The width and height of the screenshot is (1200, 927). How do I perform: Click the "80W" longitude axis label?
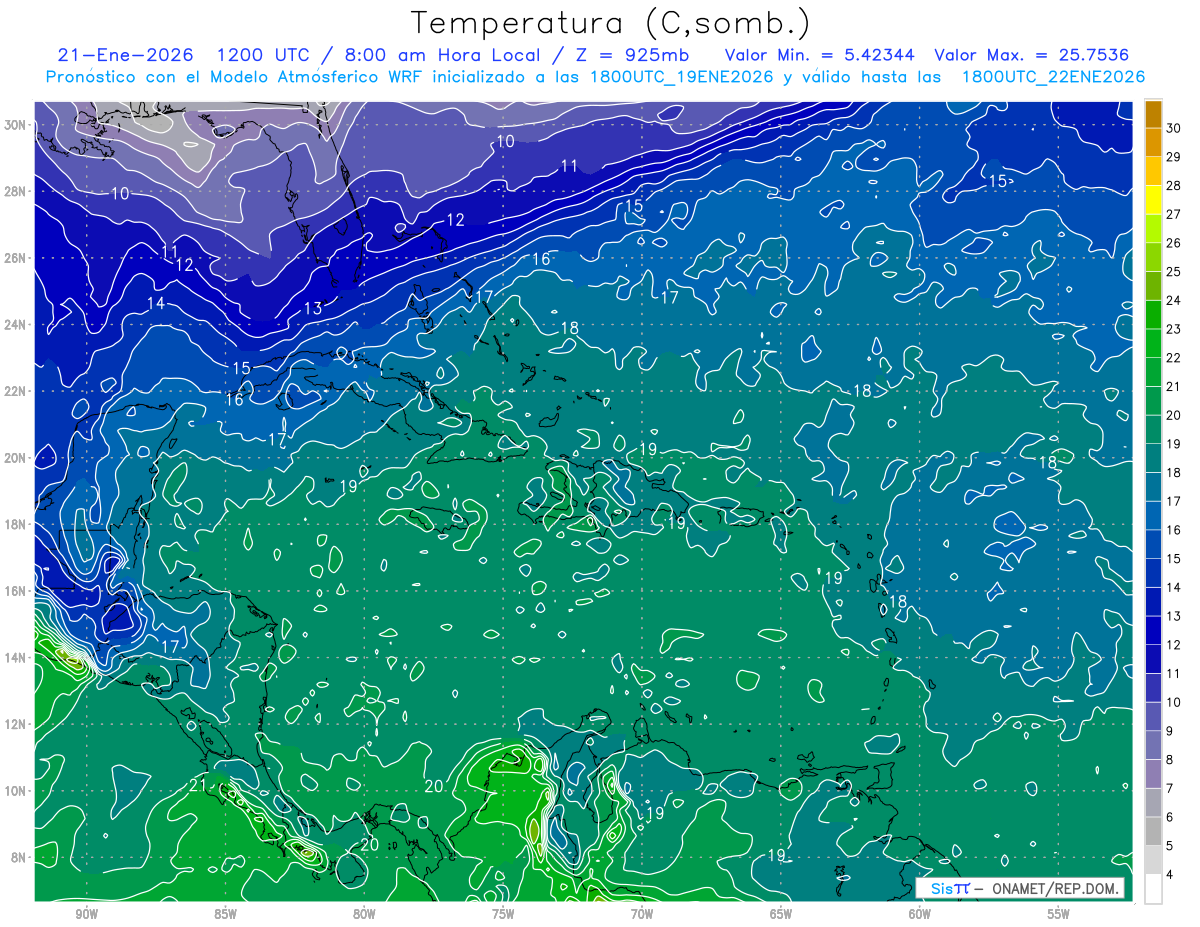[x=364, y=915]
